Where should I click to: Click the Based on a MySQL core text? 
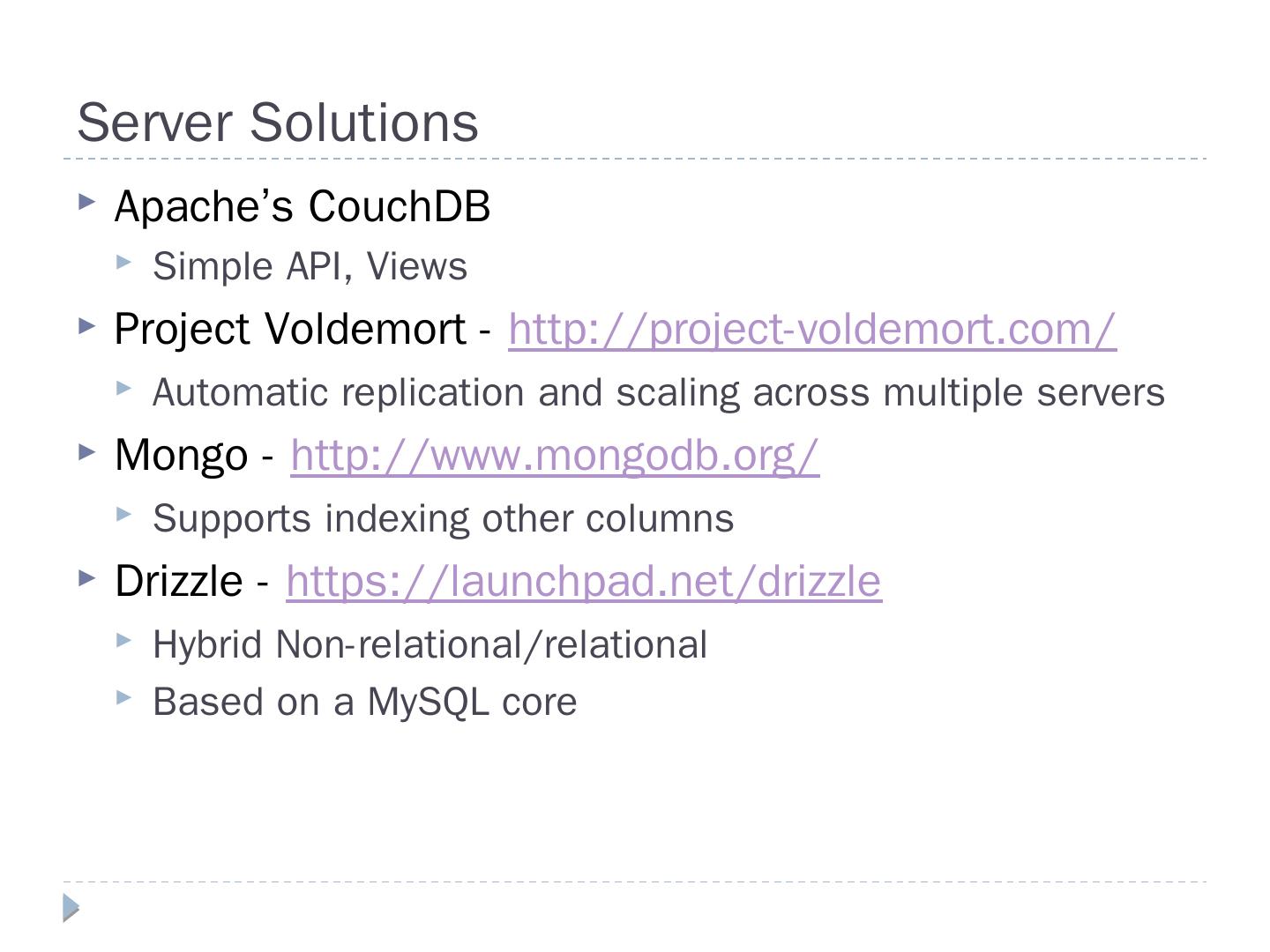(364, 703)
